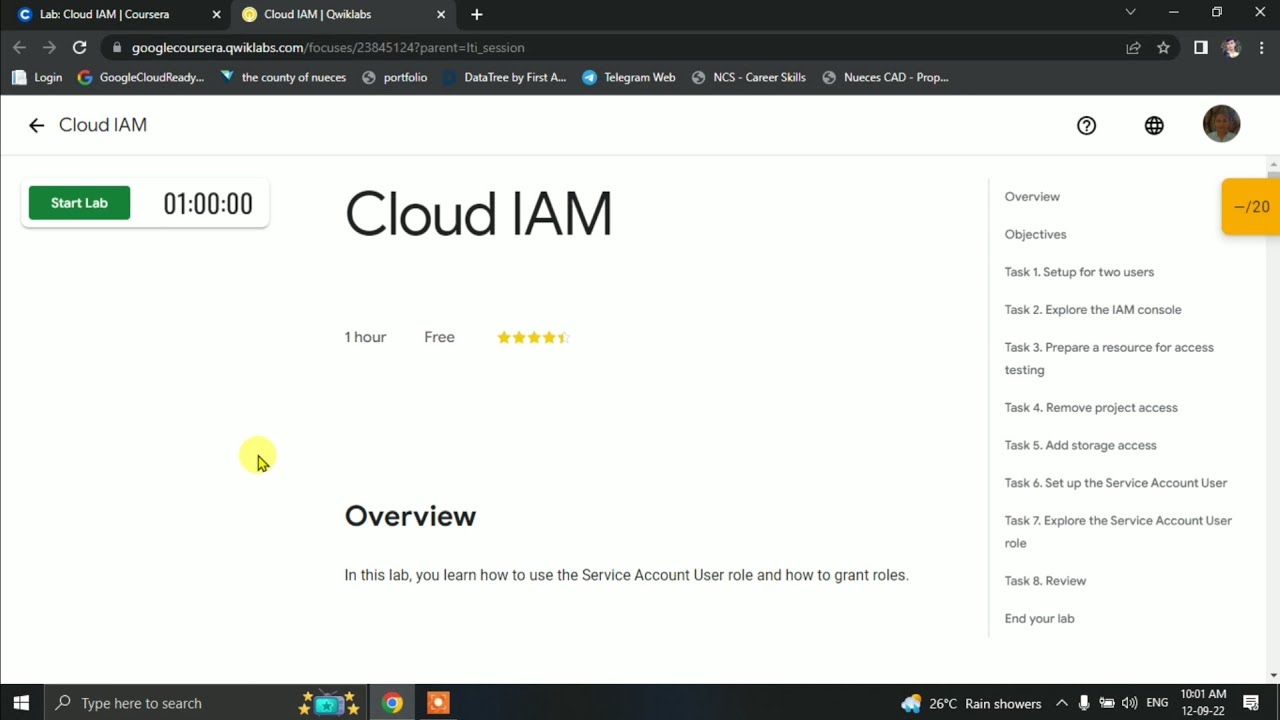
Task: Open the Windows Start menu
Action: pos(21,703)
